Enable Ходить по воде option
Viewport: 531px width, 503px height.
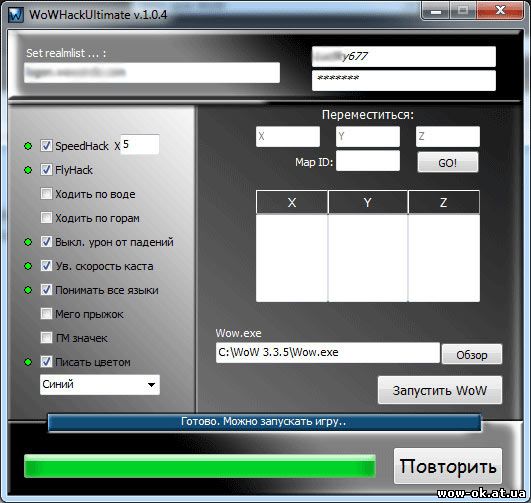point(46,194)
